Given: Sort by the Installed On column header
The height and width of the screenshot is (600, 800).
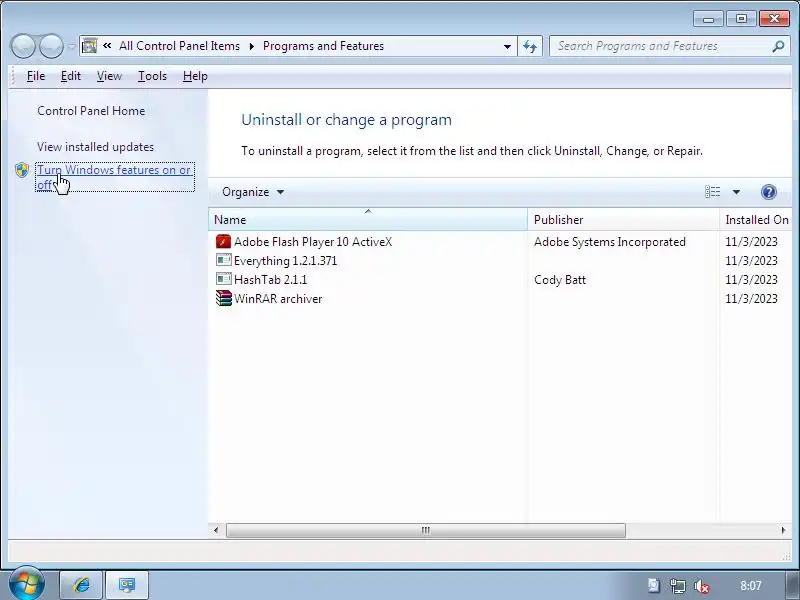Looking at the screenshot, I should point(756,219).
